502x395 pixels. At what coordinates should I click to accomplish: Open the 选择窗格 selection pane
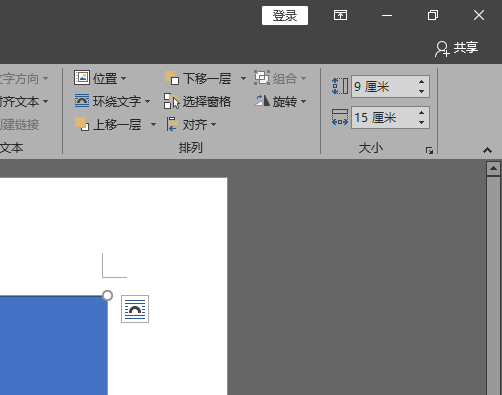point(197,101)
